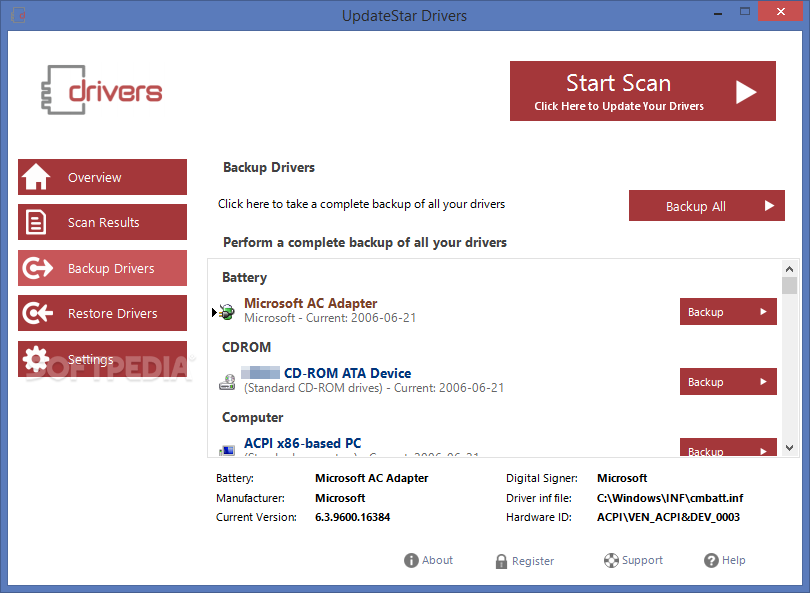Click the driver list scroll down arrow
The width and height of the screenshot is (810, 593).
pyautogui.click(x=789, y=448)
